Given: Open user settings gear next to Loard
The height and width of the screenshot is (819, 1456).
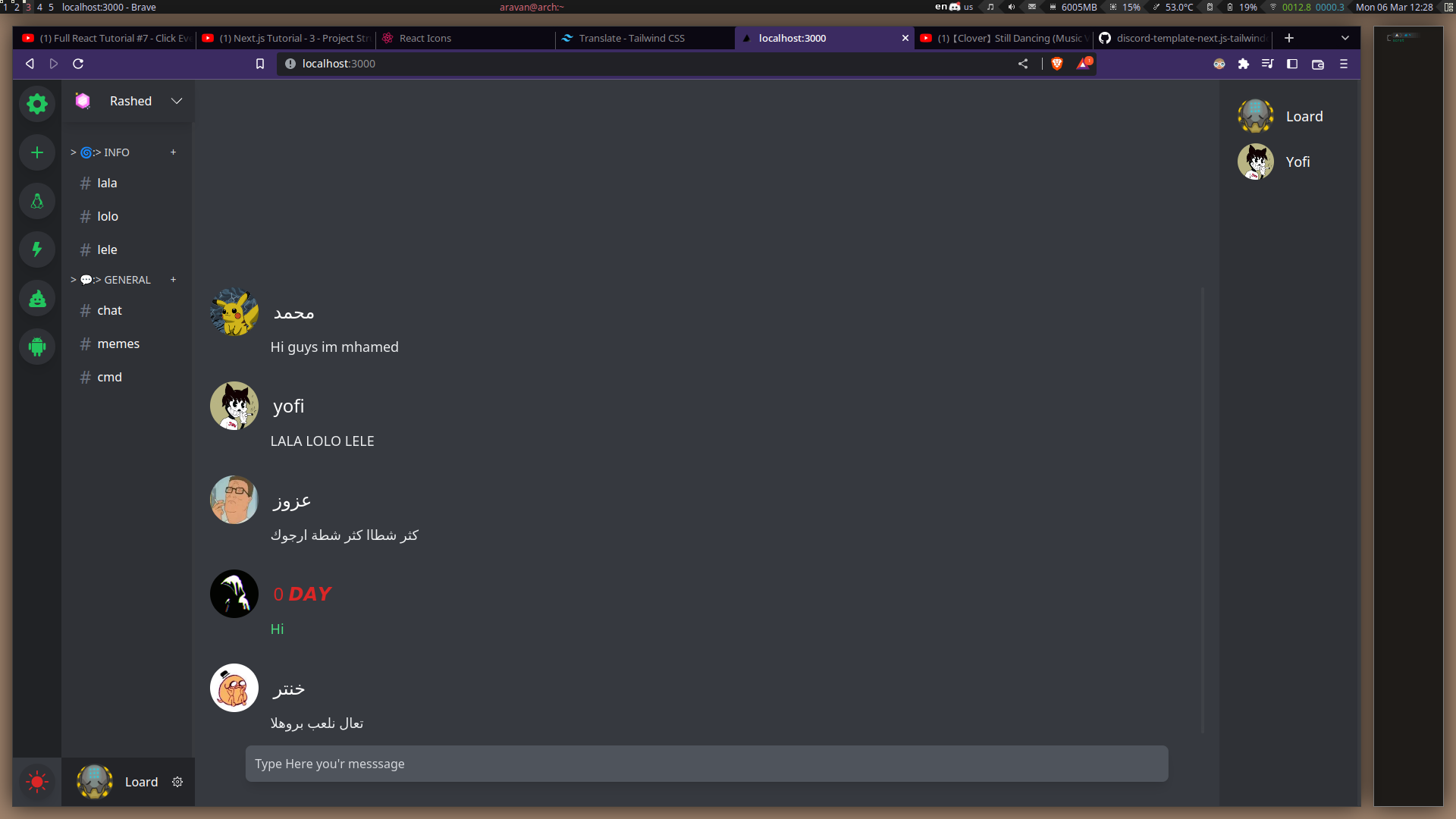Looking at the screenshot, I should (x=177, y=782).
